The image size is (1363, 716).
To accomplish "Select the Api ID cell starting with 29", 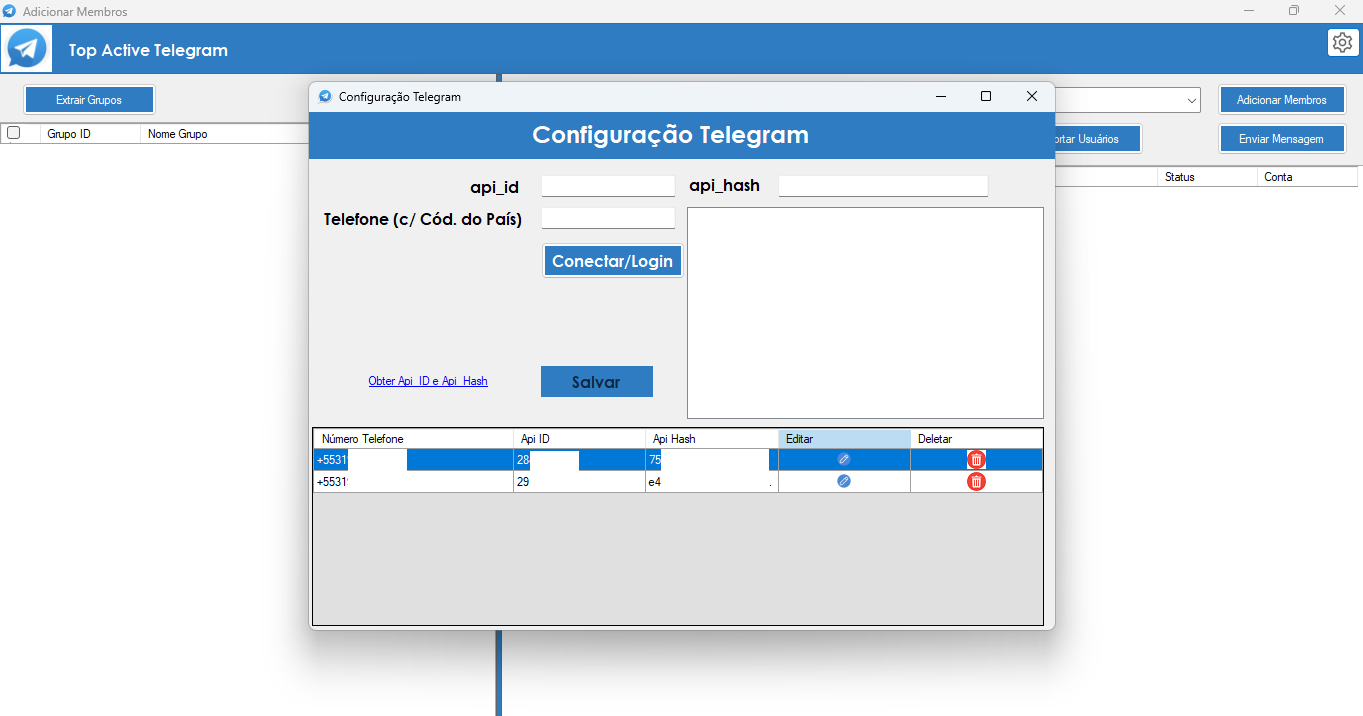I will coord(580,481).
